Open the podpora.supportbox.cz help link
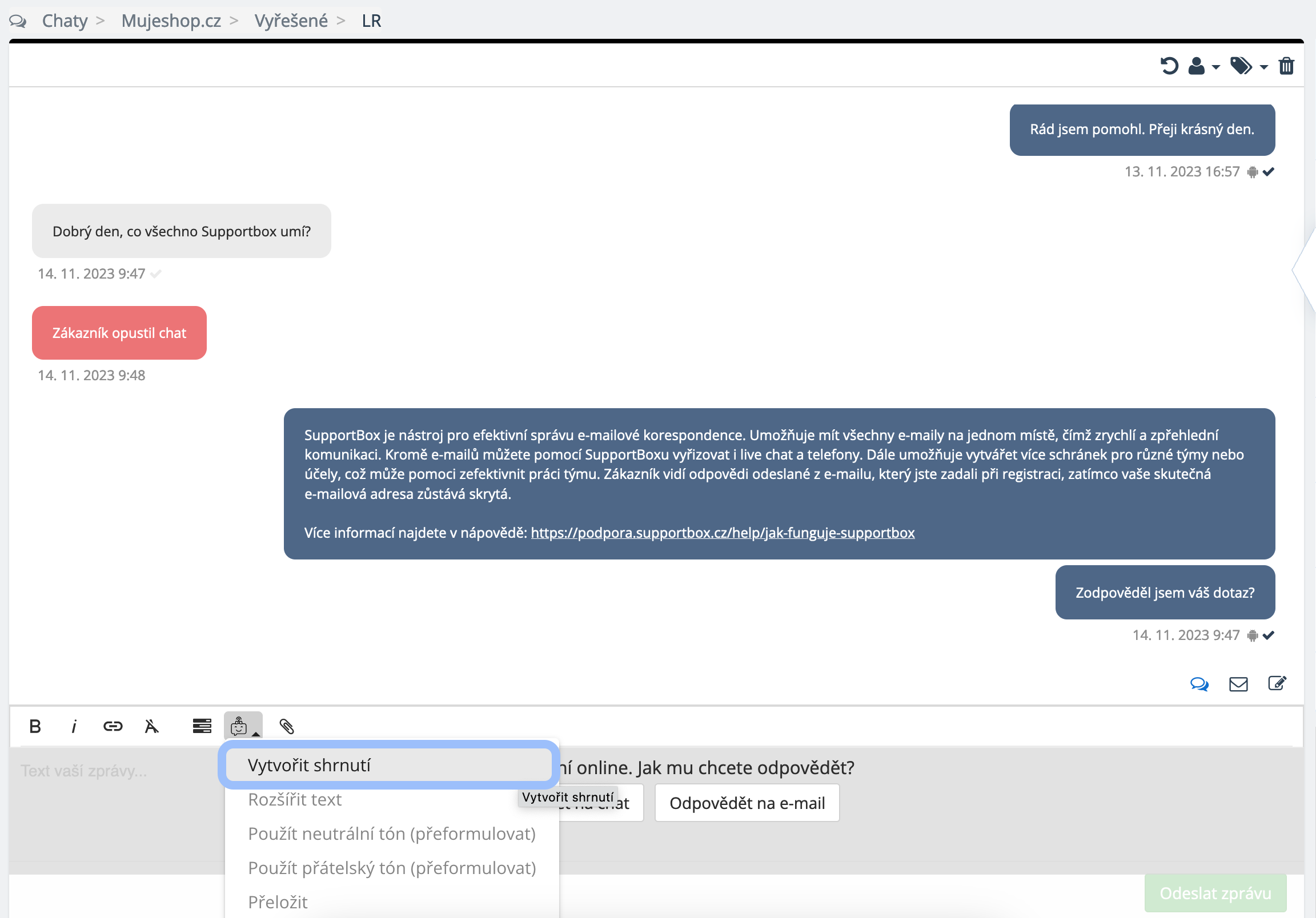This screenshot has height=918, width=1316. pos(723,532)
